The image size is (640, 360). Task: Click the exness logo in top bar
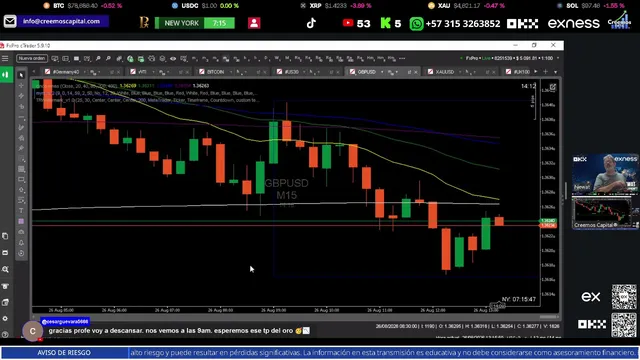(x=573, y=24)
